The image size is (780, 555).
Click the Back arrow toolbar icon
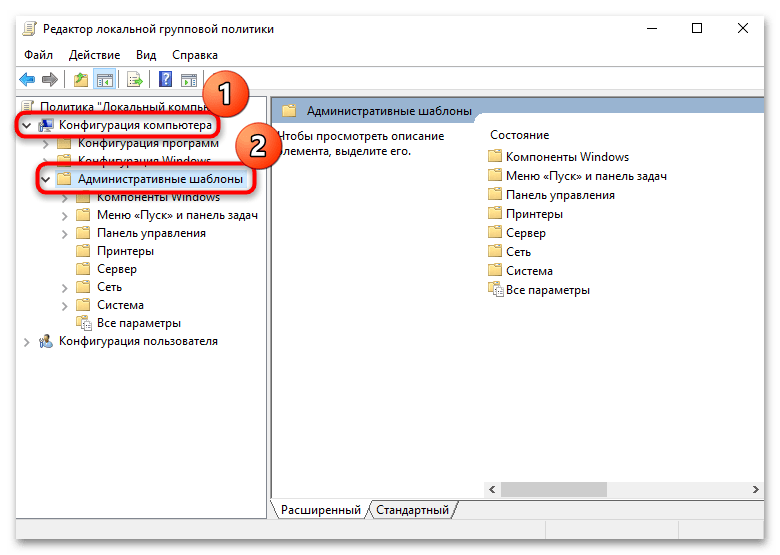pos(27,79)
